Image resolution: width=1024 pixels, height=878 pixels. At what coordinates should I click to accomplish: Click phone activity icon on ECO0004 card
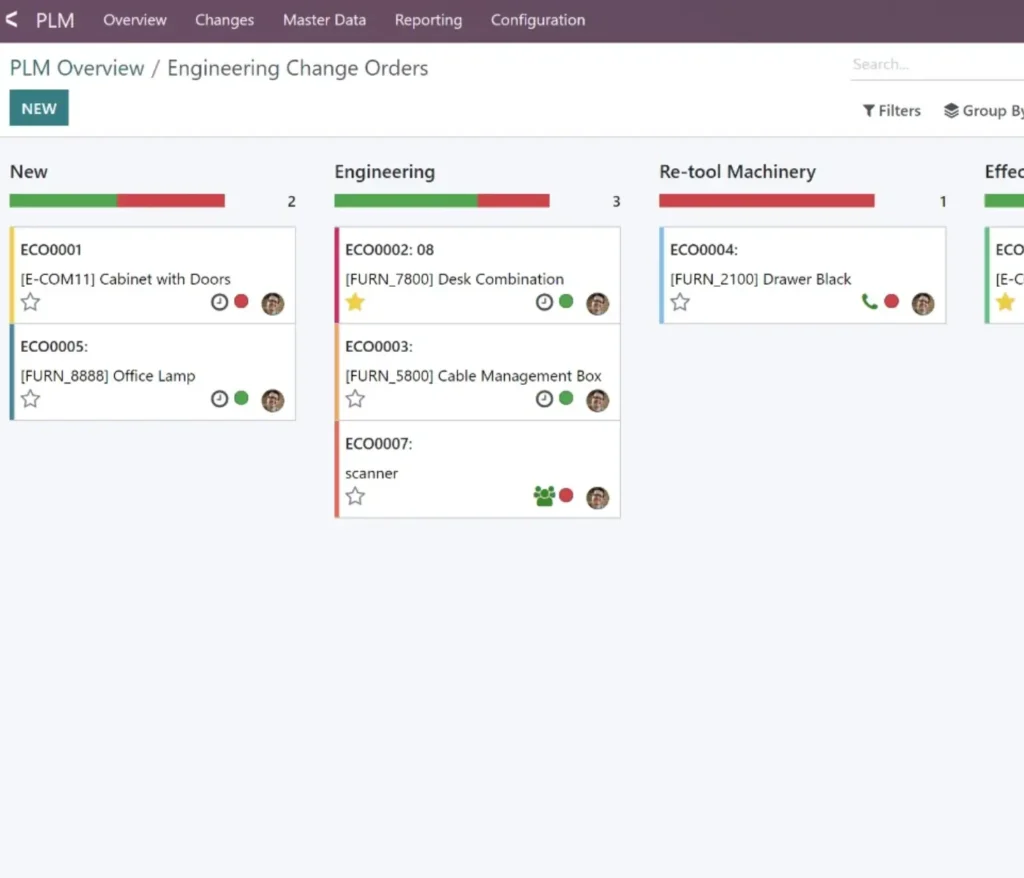[869, 302]
